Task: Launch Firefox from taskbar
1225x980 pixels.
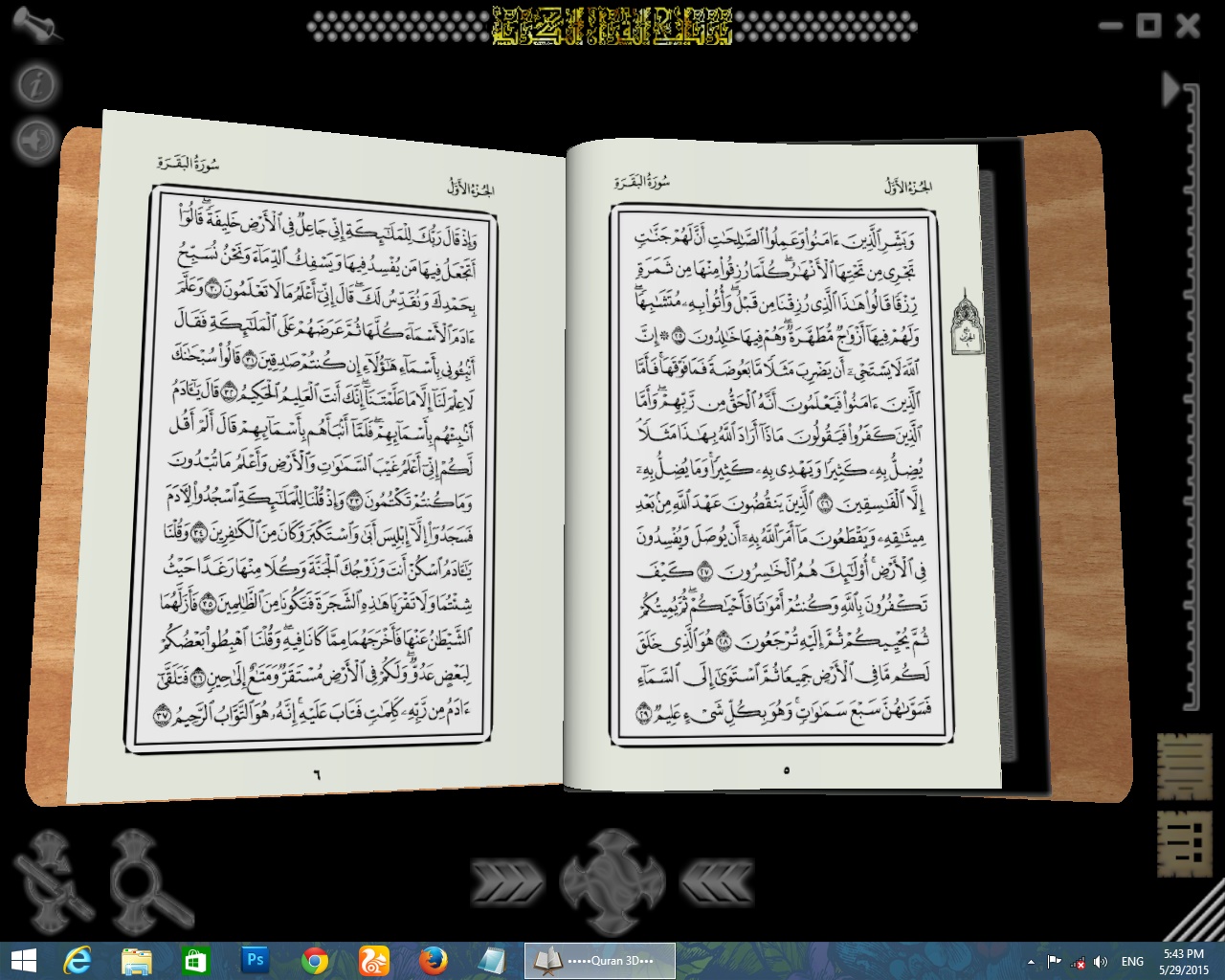Action: tap(434, 961)
